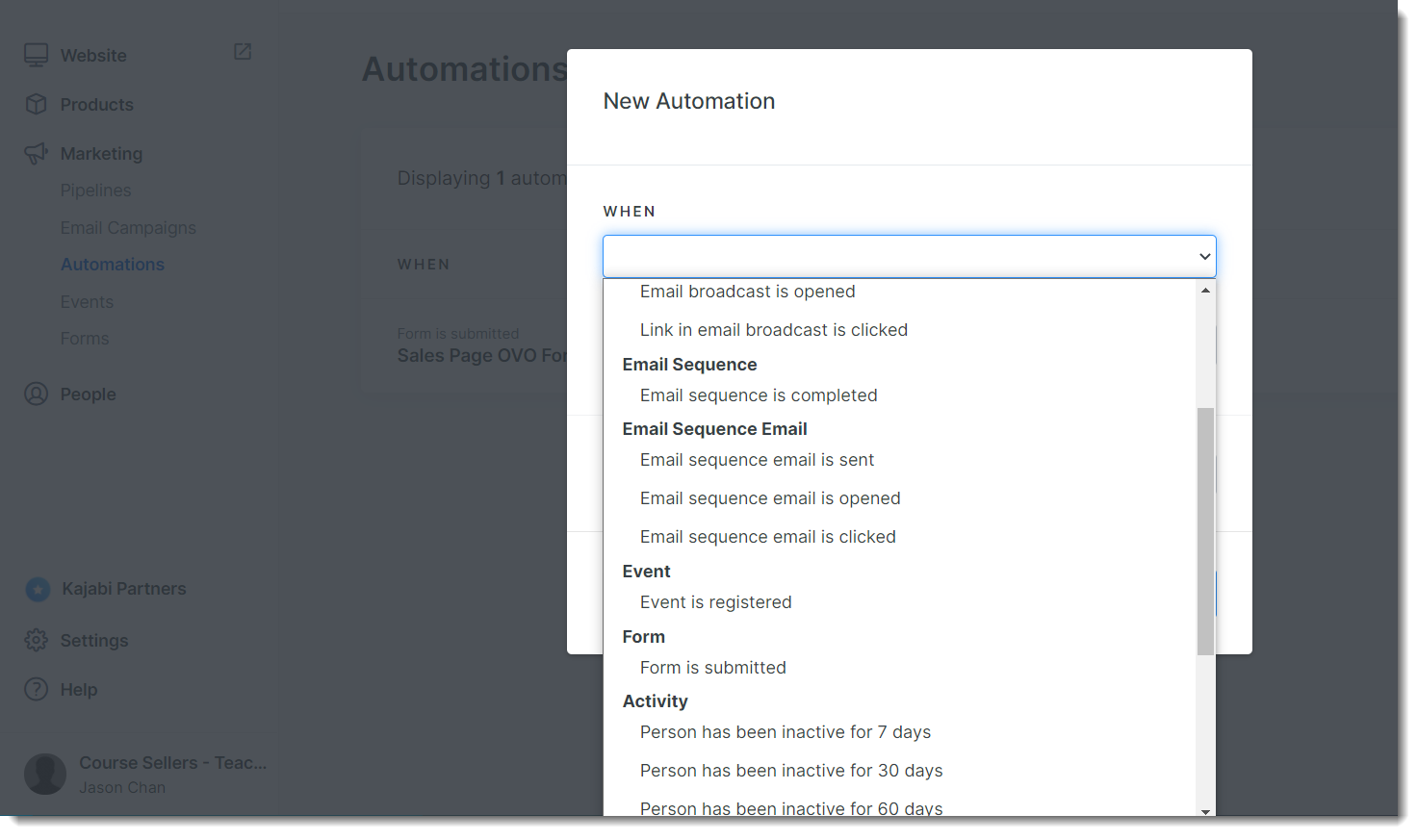The image size is (1417, 840).
Task: Click the 'Activity' group header
Action: coord(656,701)
